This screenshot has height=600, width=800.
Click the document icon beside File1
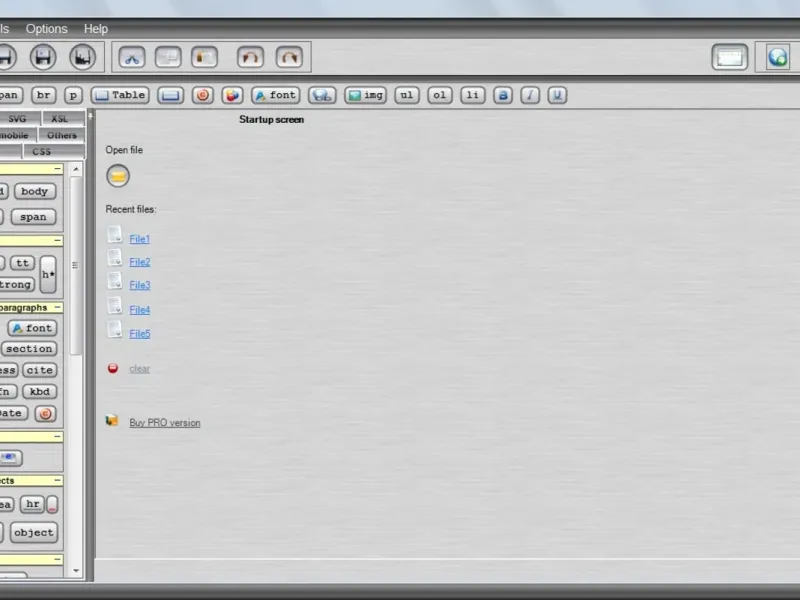click(x=115, y=235)
